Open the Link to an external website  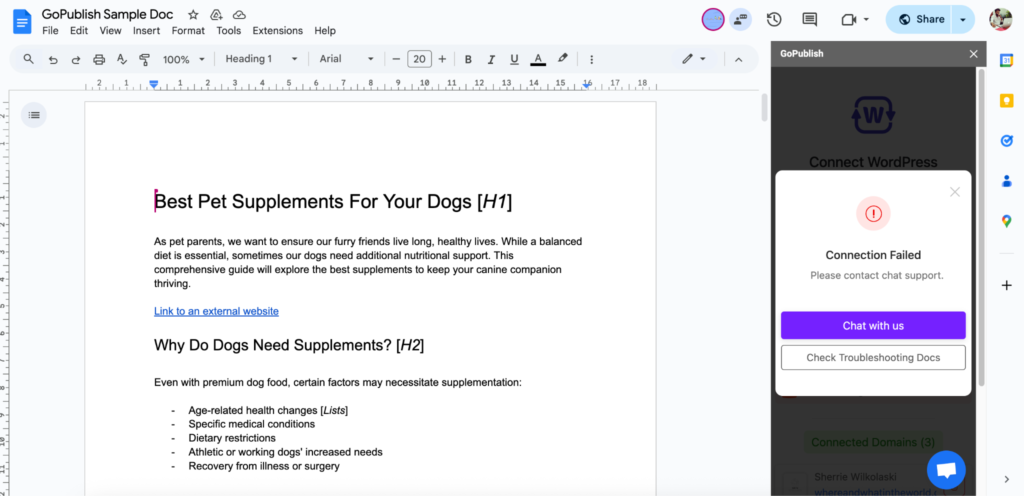pyautogui.click(x=216, y=311)
